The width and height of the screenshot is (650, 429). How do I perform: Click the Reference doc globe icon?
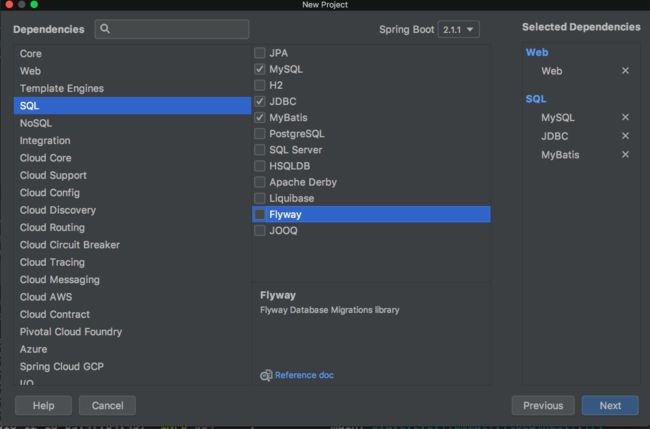pyautogui.click(x=266, y=375)
